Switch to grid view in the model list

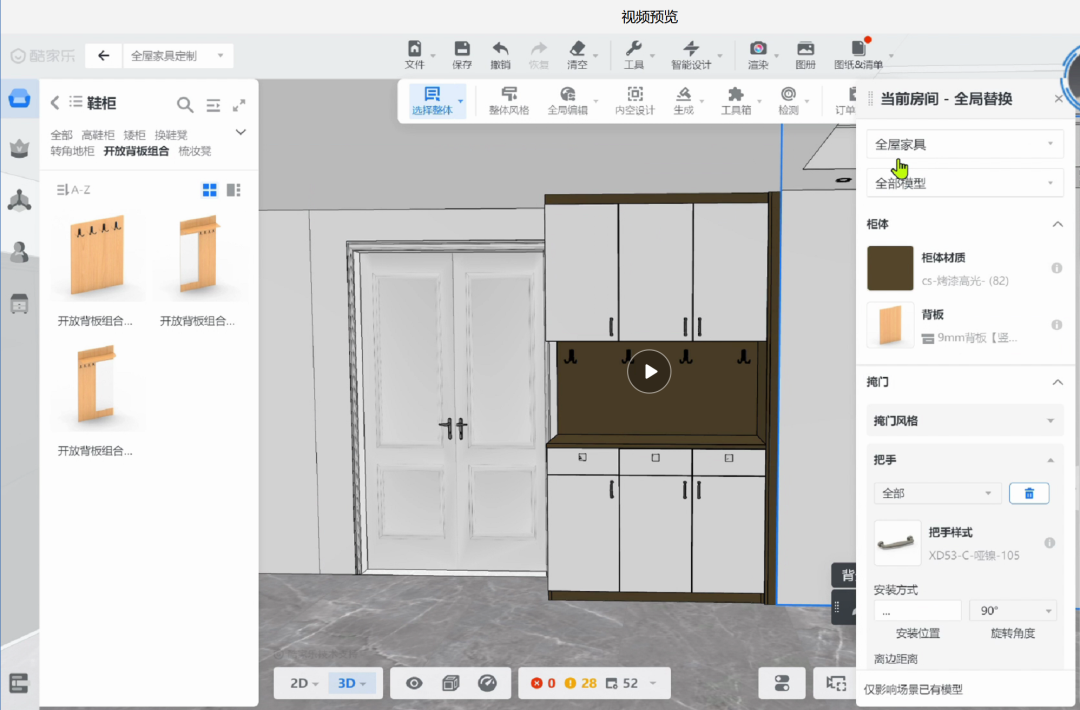point(210,190)
